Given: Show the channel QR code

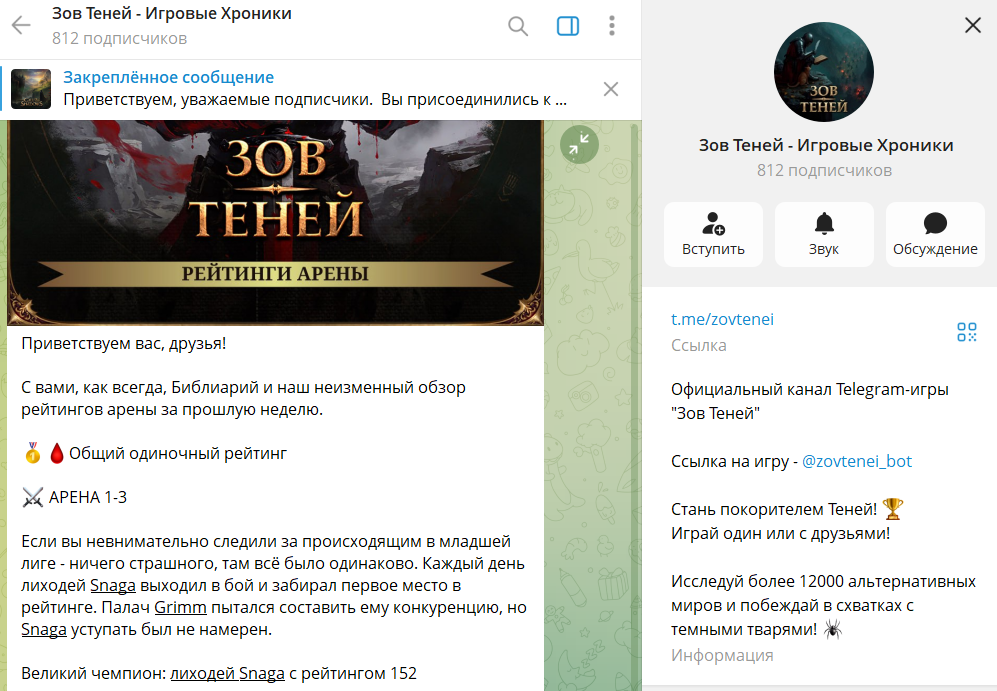Looking at the screenshot, I should point(966,332).
